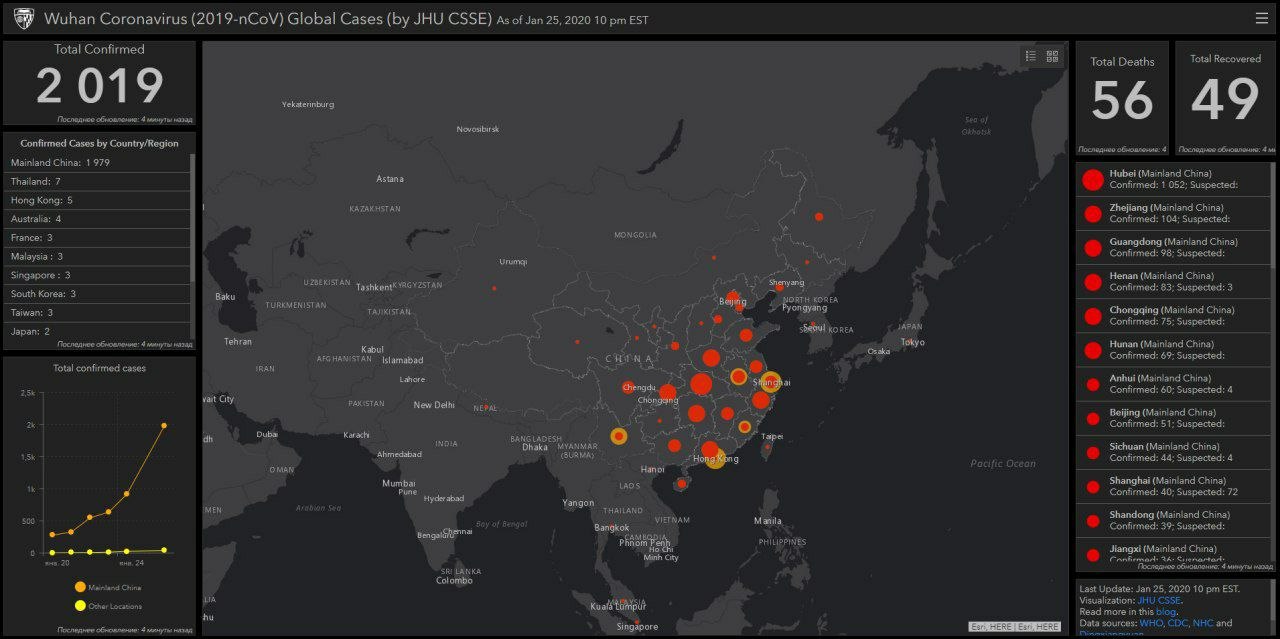Select the Zhejiang Confirmed: 104 entry

coord(1172,213)
